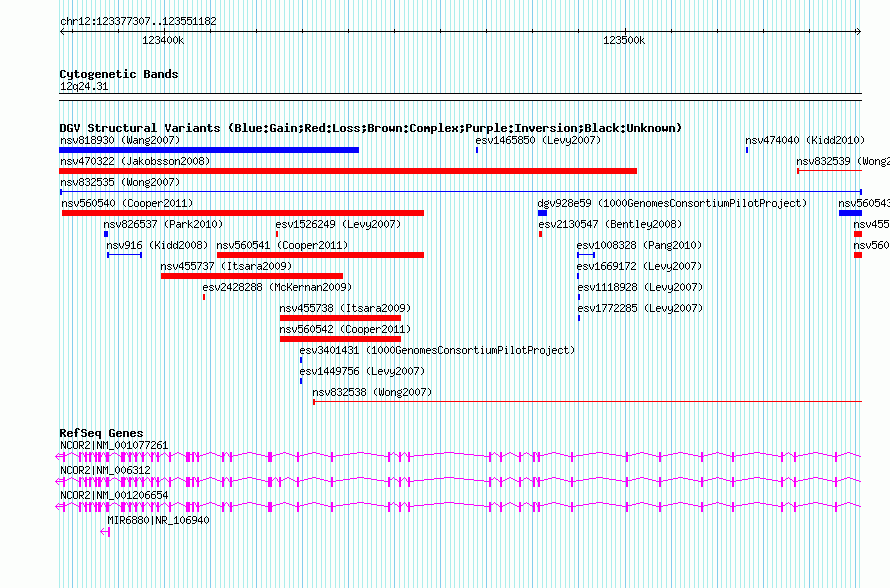The height and width of the screenshot is (588, 890).
Task: Click the nsv560540 (Cooper2011) variant label
Action: 127,203
